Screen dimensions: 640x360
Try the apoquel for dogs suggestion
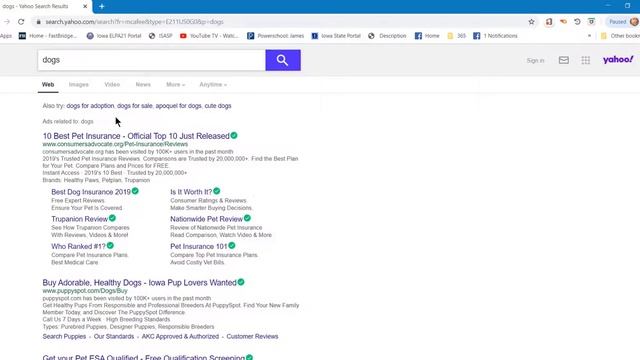[x=178, y=106]
